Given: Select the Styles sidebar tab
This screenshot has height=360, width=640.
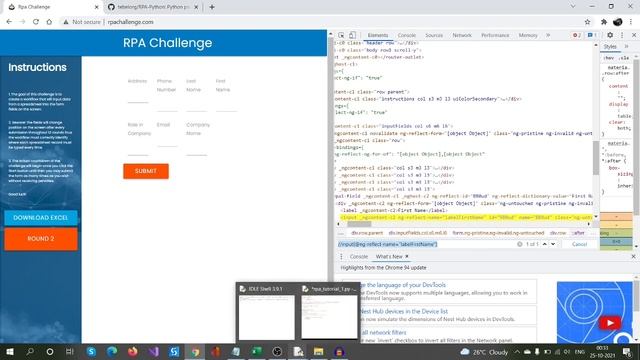Looking at the screenshot, I should [x=610, y=47].
